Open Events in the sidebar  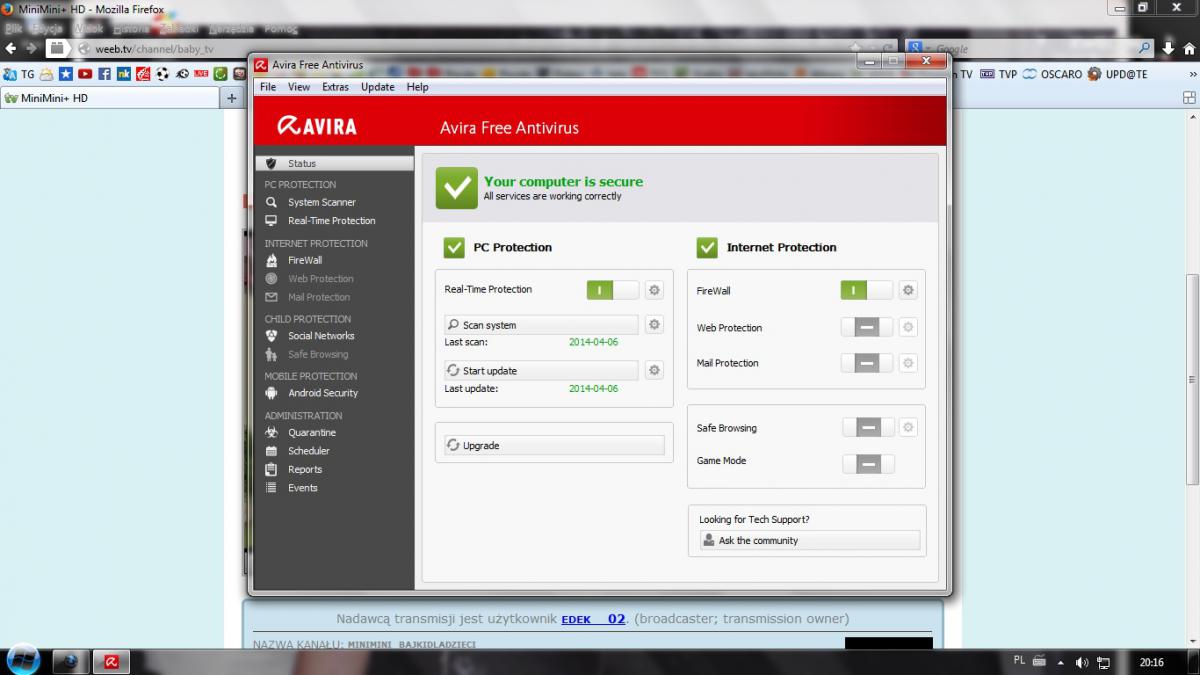tap(303, 488)
